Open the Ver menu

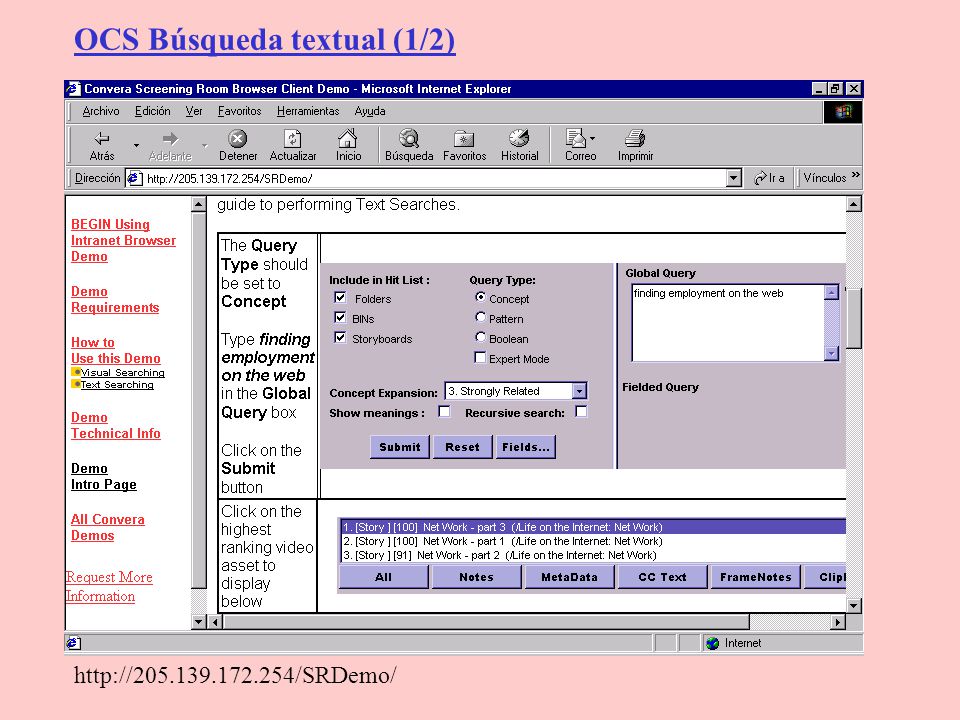click(194, 111)
